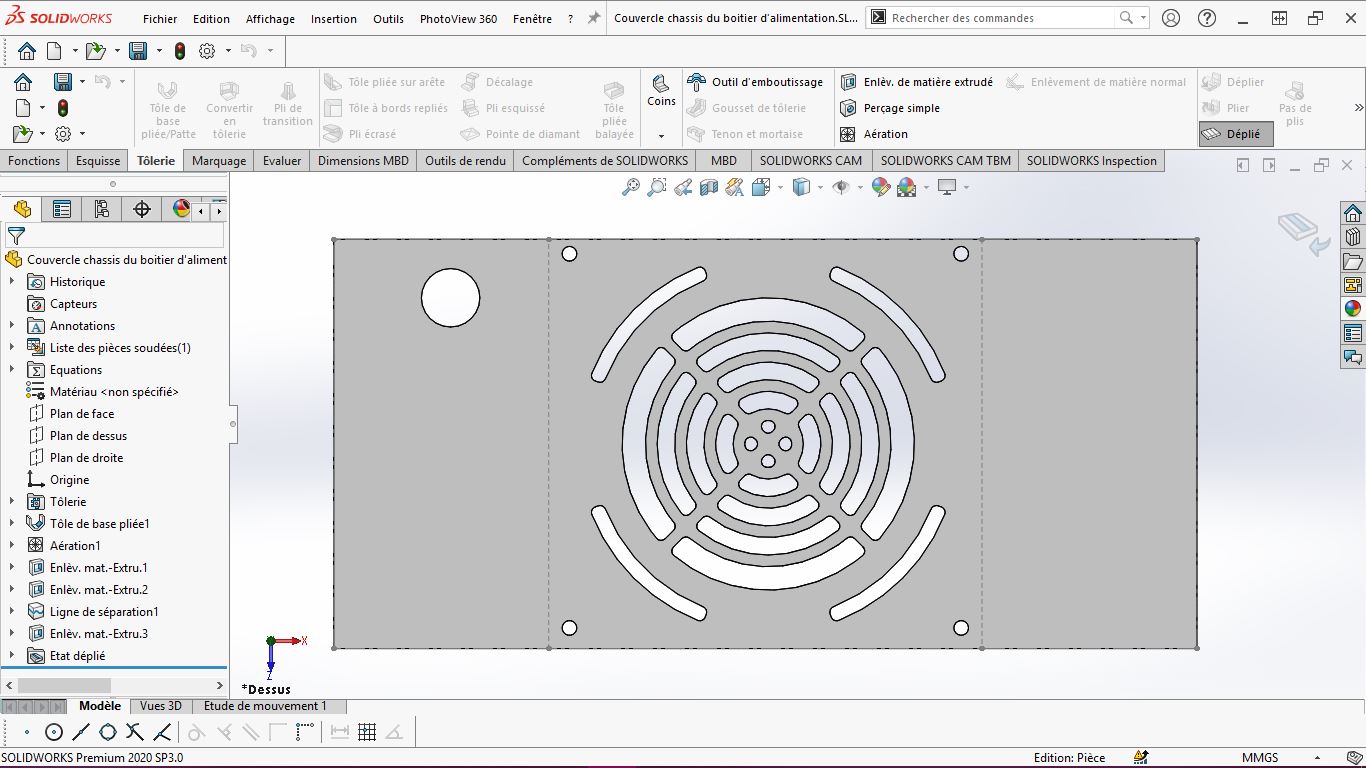
Task: Toggle the Déplié flatten button
Action: pos(1236,134)
